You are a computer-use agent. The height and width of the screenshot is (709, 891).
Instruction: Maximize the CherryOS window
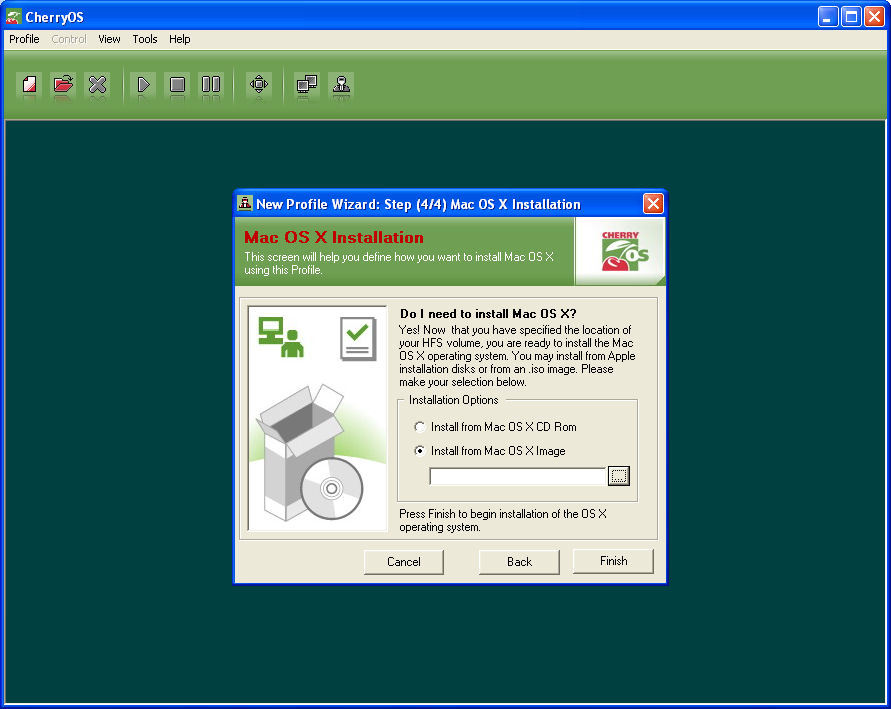click(x=851, y=16)
